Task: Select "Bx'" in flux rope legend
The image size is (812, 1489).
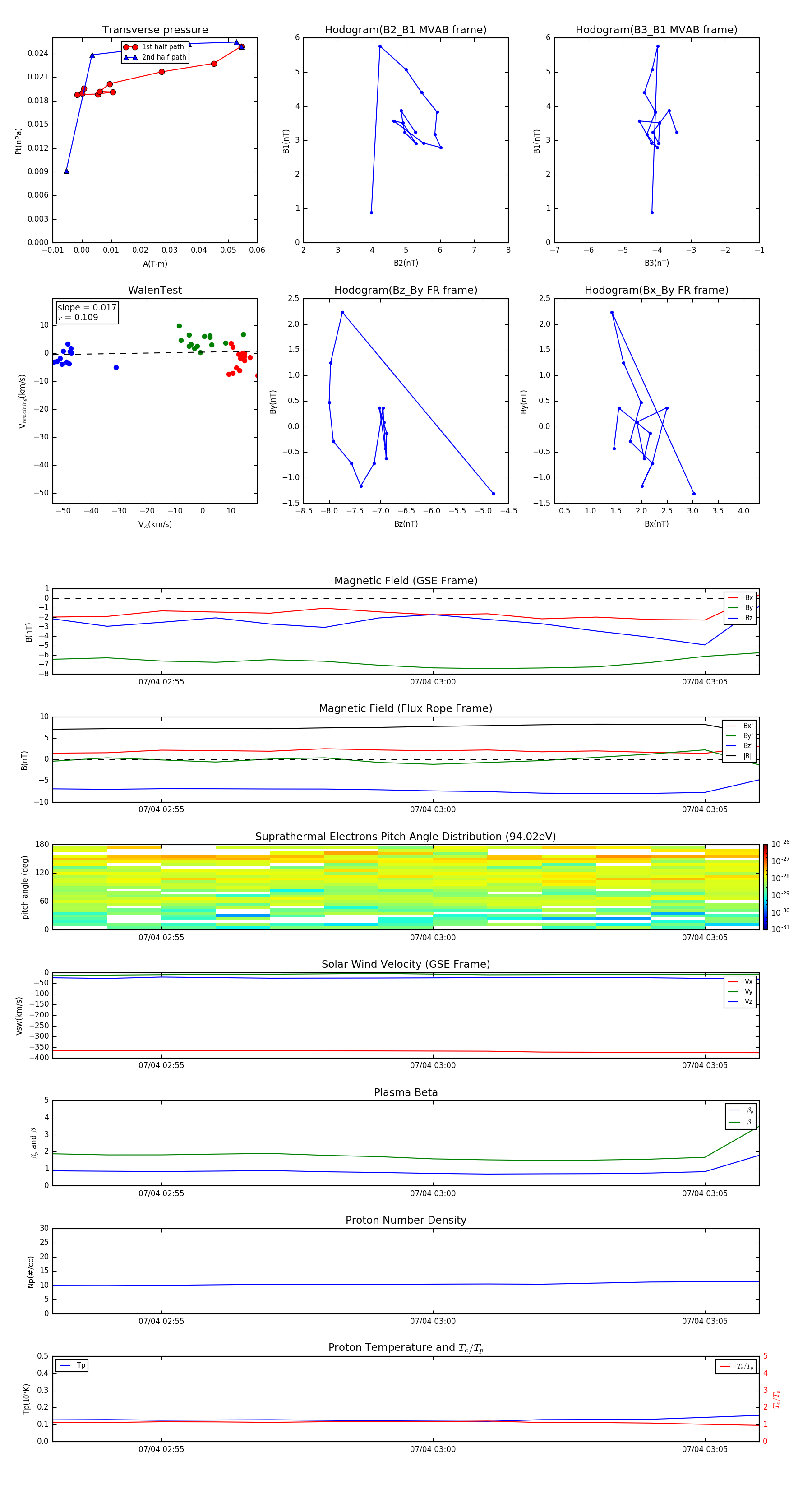Action: 740,726
